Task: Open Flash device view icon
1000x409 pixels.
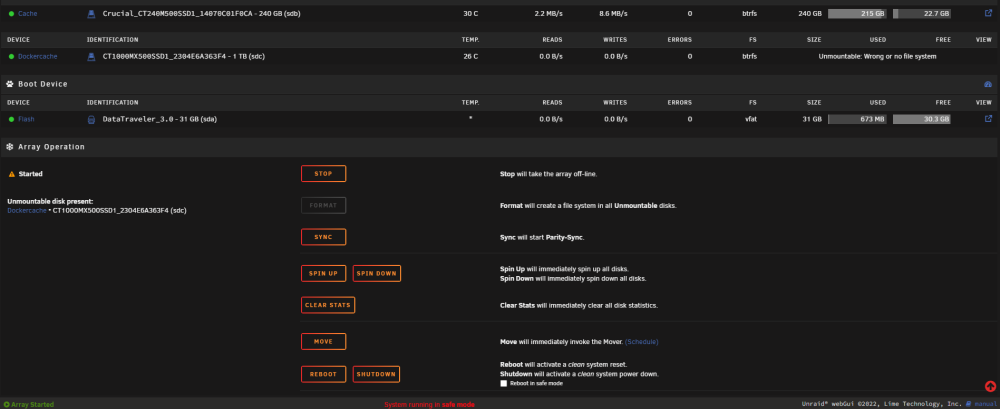Action: (989, 119)
